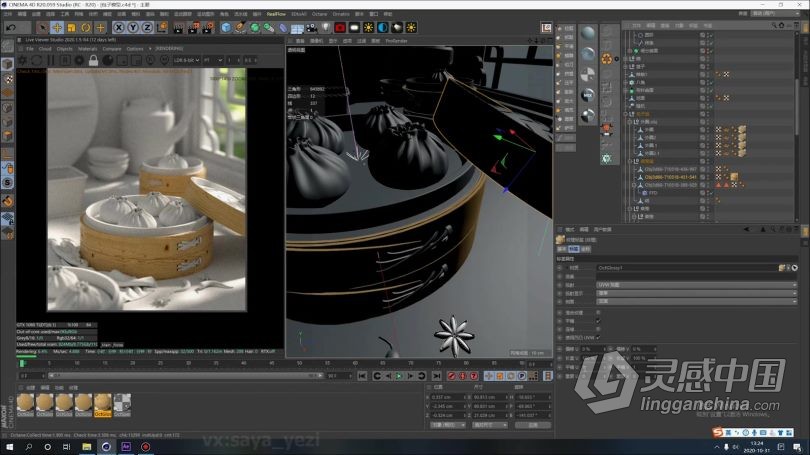
Task: Click the Undo arrow in the top toolbar
Action: pyautogui.click(x=11, y=27)
